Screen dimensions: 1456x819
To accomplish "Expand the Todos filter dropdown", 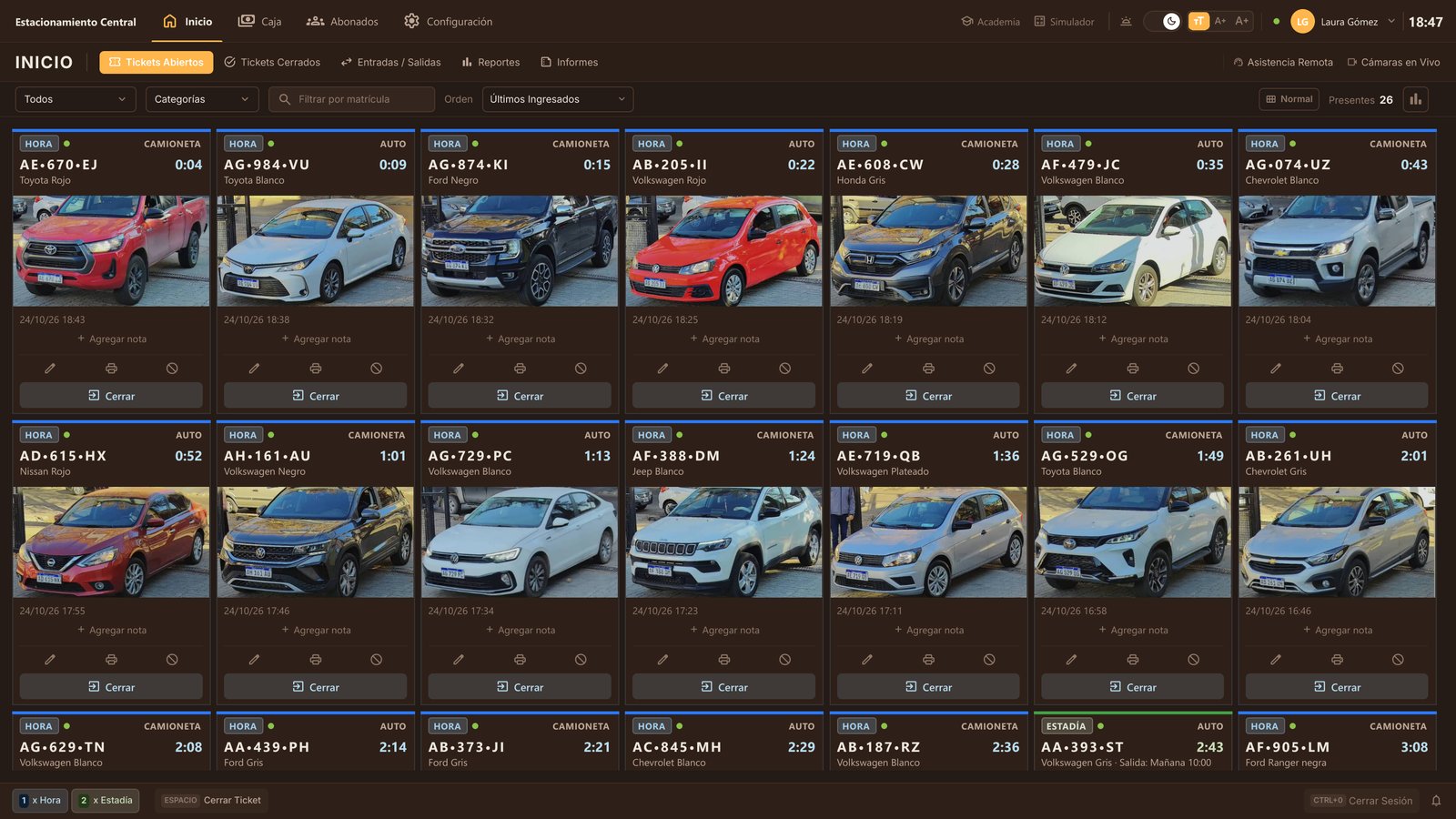I will pyautogui.click(x=76, y=99).
